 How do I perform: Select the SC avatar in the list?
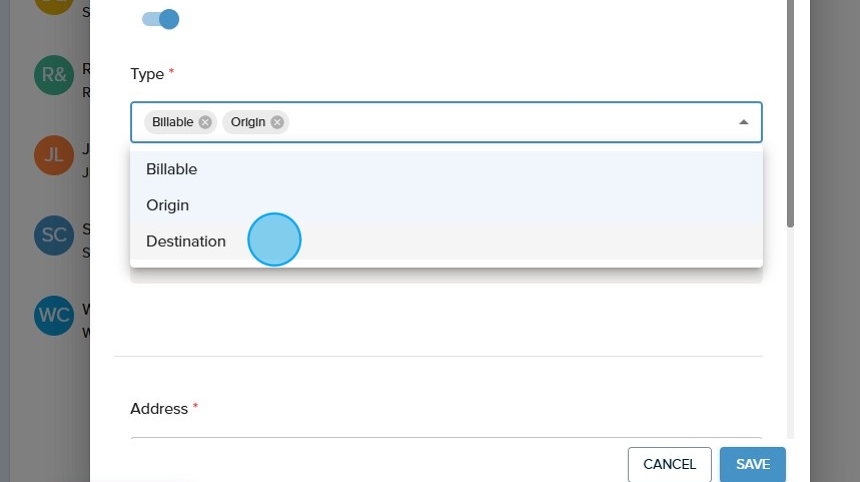pos(53,235)
